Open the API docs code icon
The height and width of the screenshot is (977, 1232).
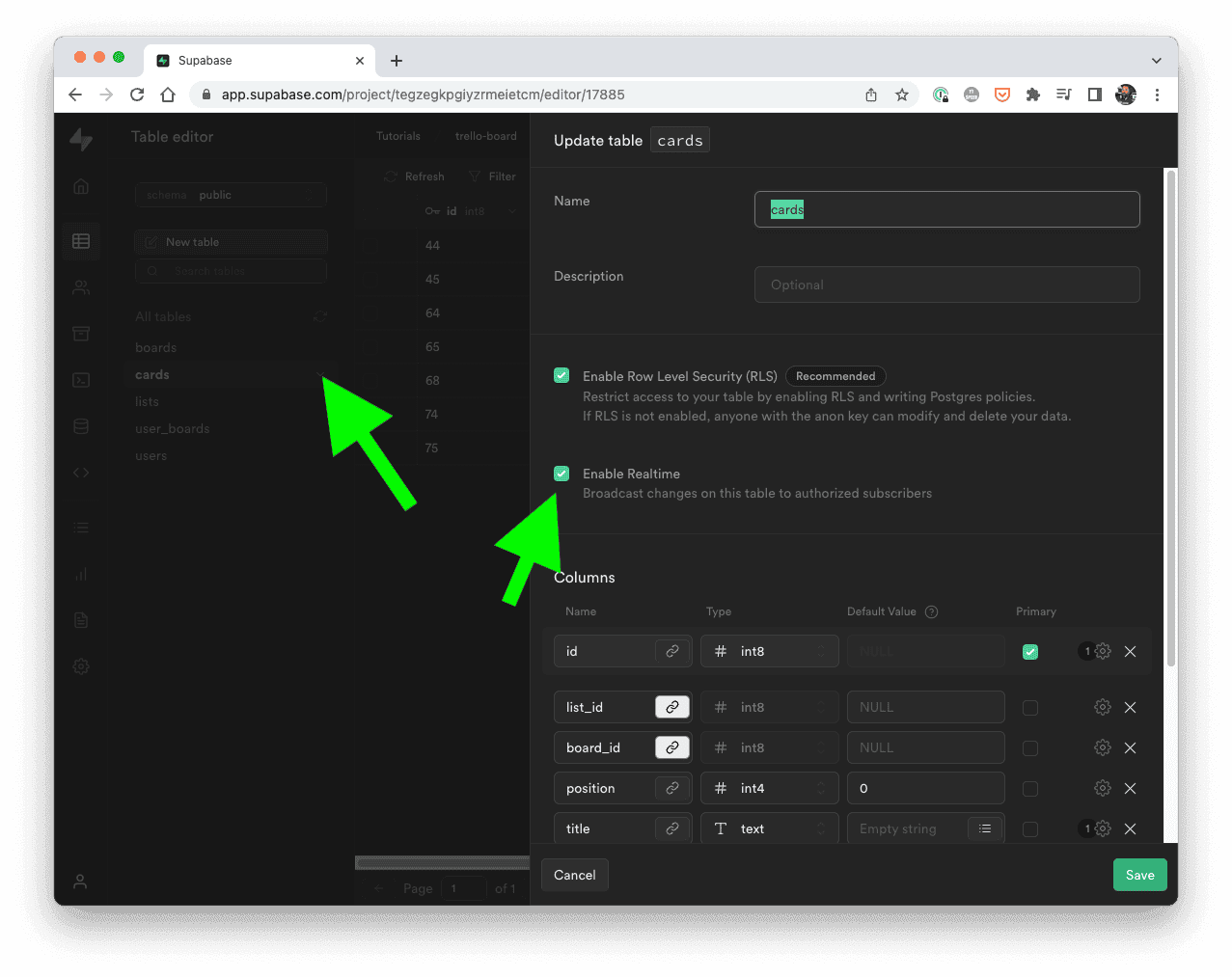click(80, 472)
